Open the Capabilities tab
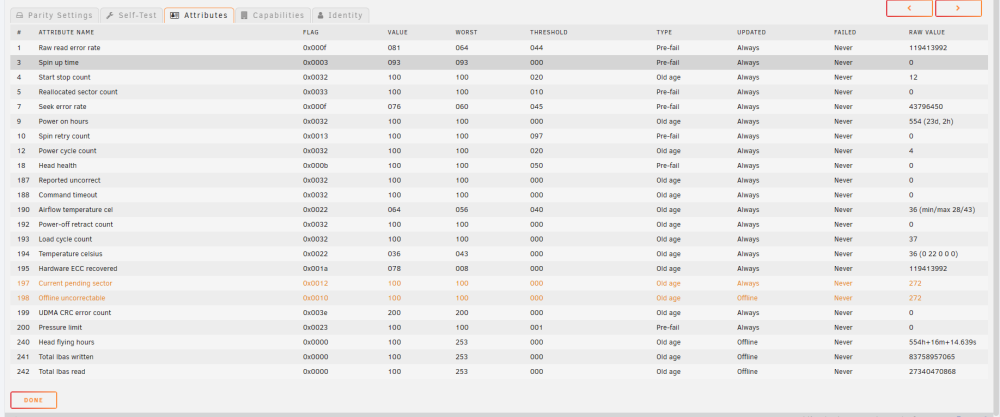This screenshot has height=417, width=1000. coord(272,15)
